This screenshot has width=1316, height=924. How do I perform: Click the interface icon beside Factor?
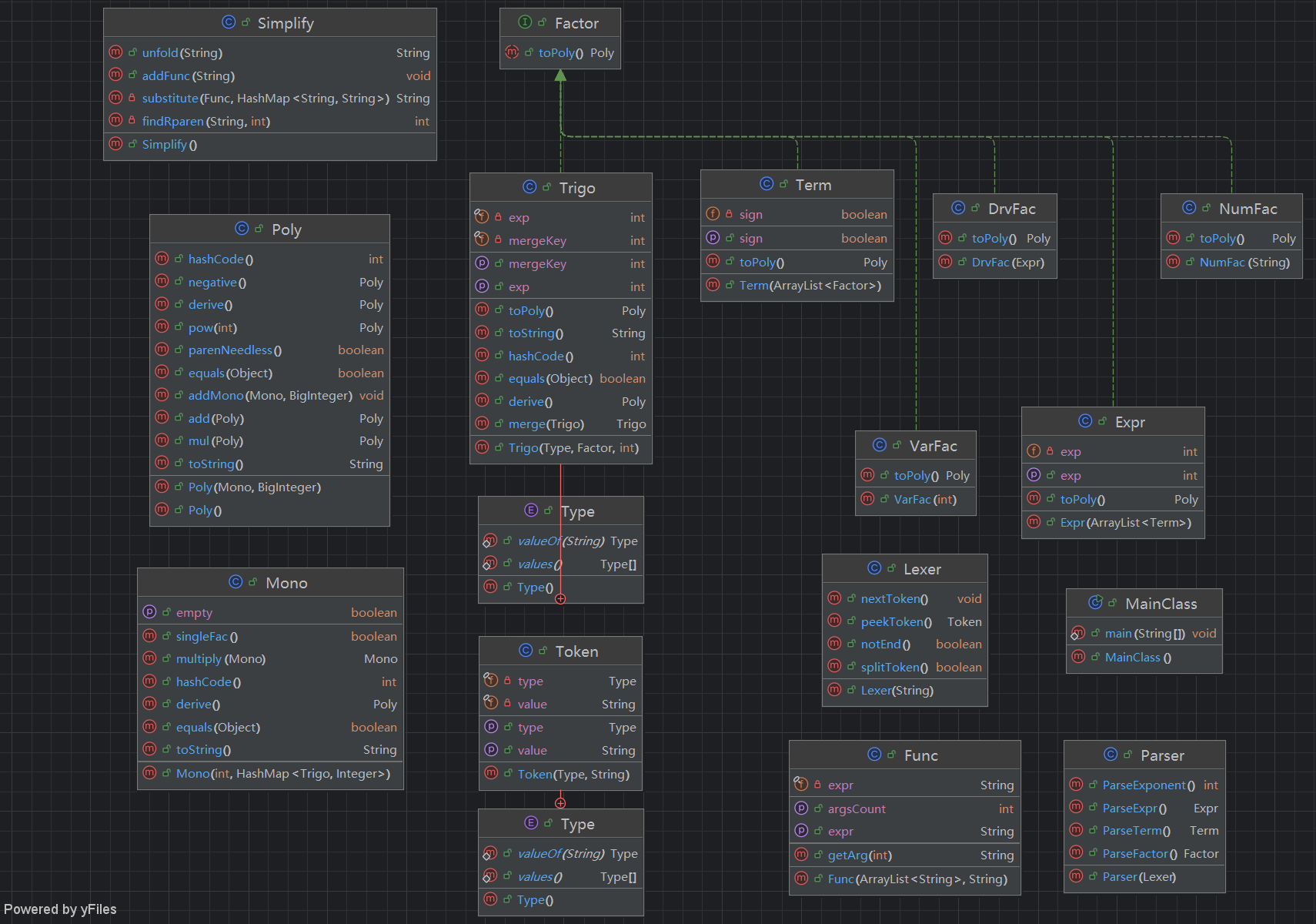pos(525,22)
